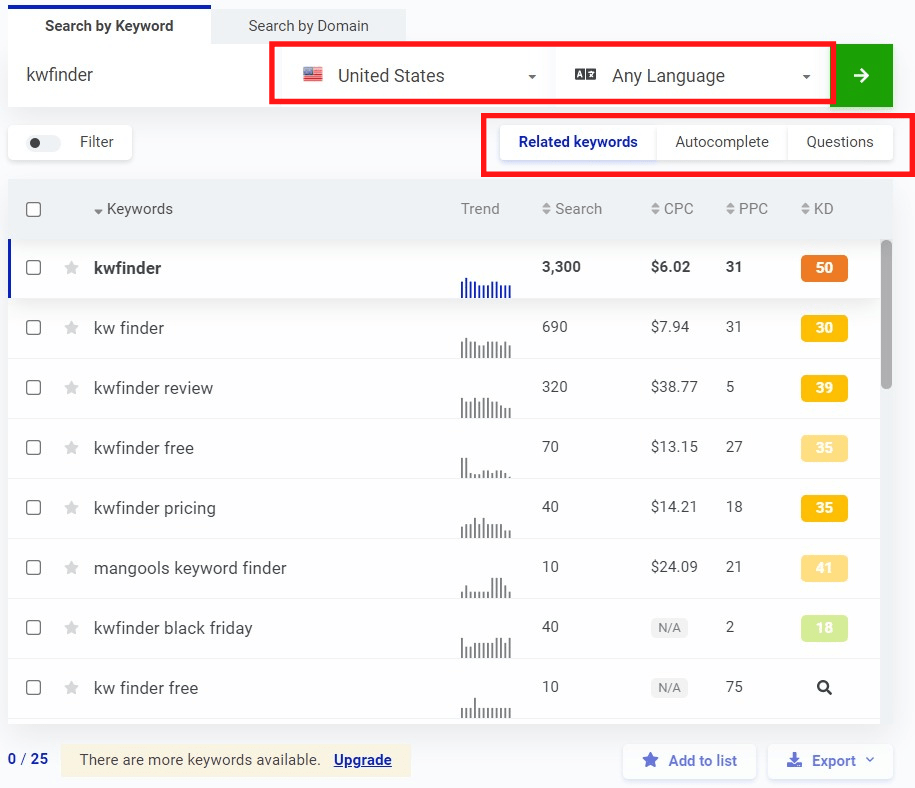Click the 3,300 search volume value

[561, 267]
